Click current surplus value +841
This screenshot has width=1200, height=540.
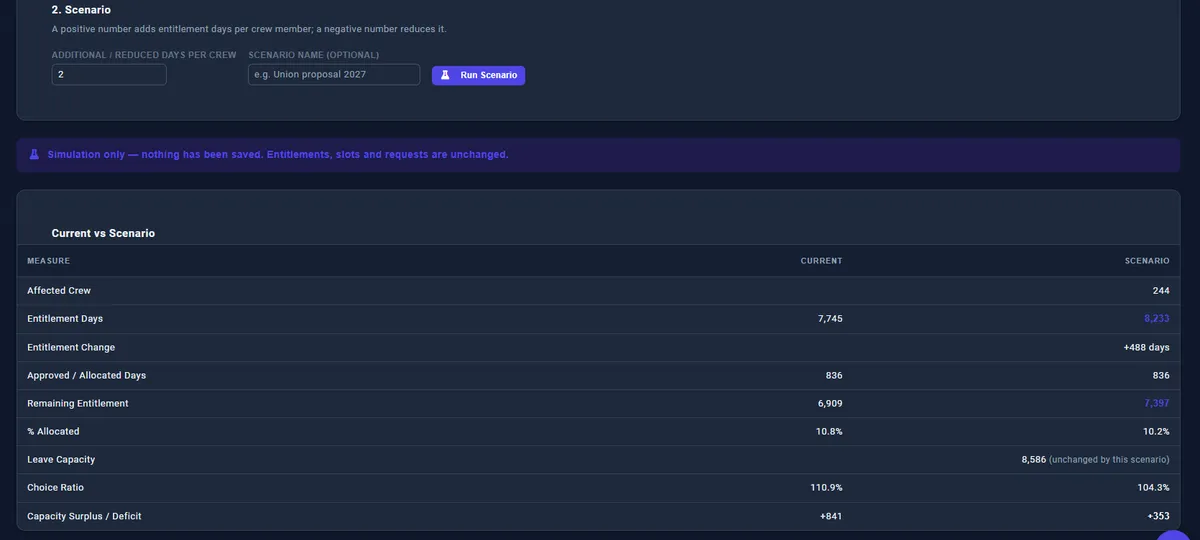pos(831,515)
